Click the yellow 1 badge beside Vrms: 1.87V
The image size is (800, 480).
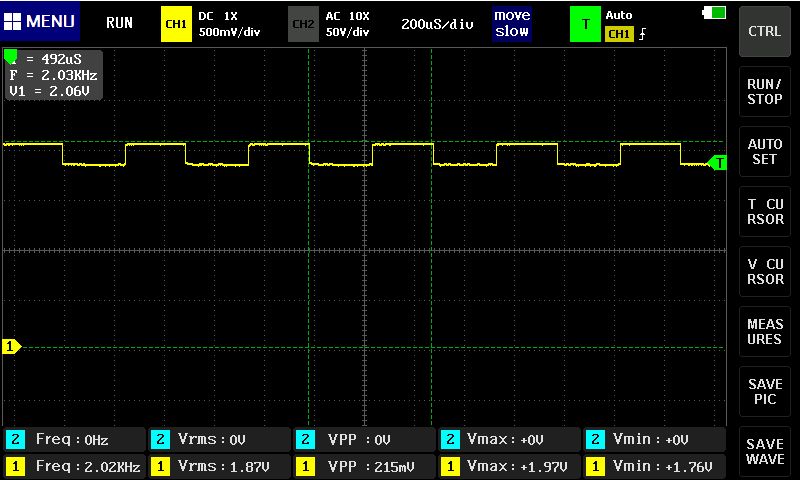point(160,466)
